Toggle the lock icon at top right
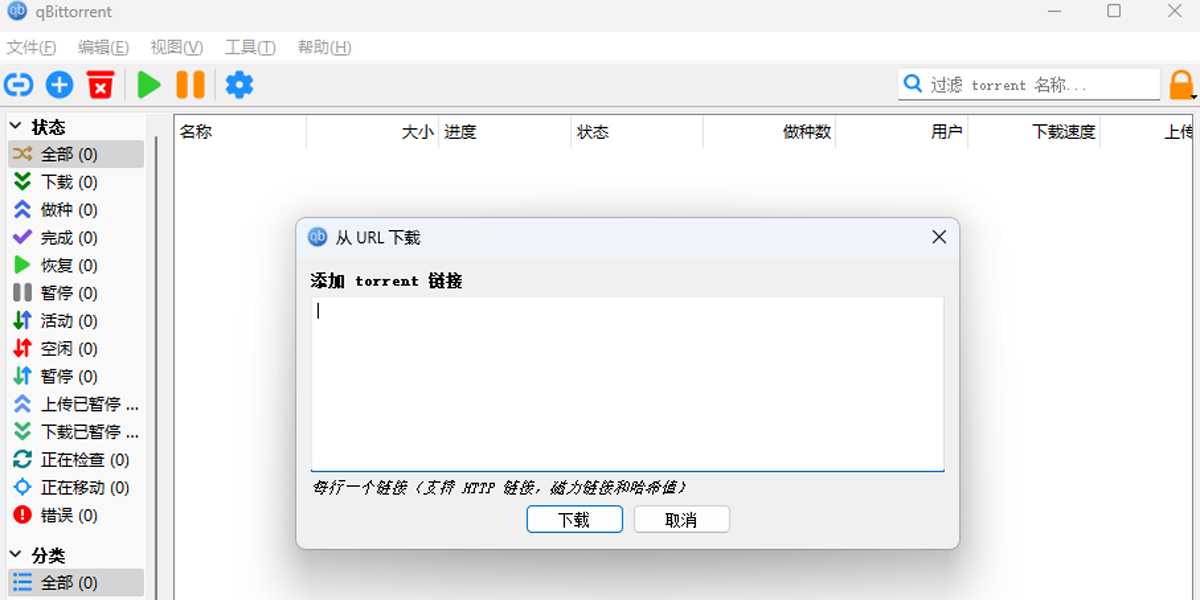1200x600 pixels. (1182, 84)
